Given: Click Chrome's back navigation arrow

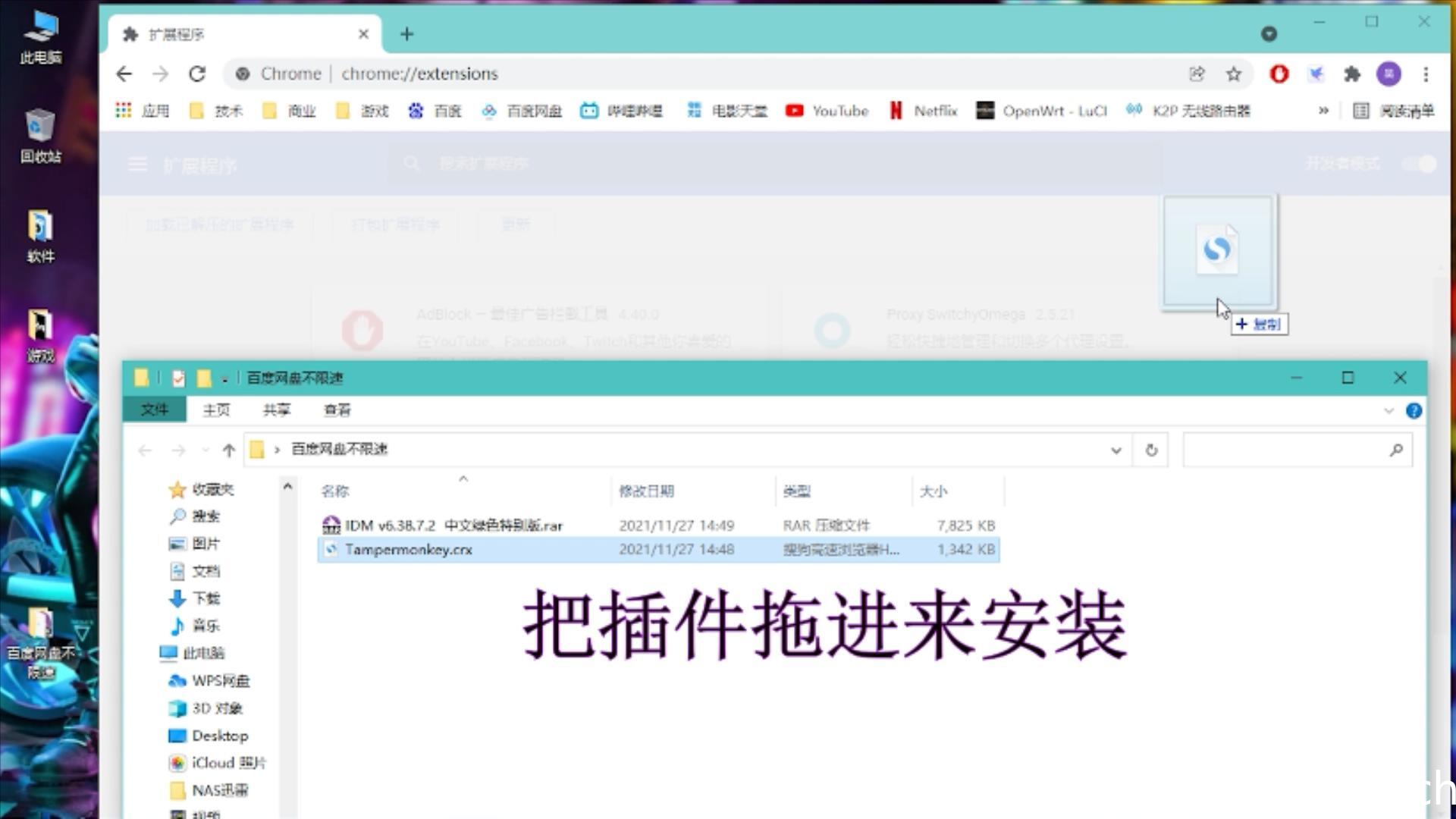Looking at the screenshot, I should [124, 74].
